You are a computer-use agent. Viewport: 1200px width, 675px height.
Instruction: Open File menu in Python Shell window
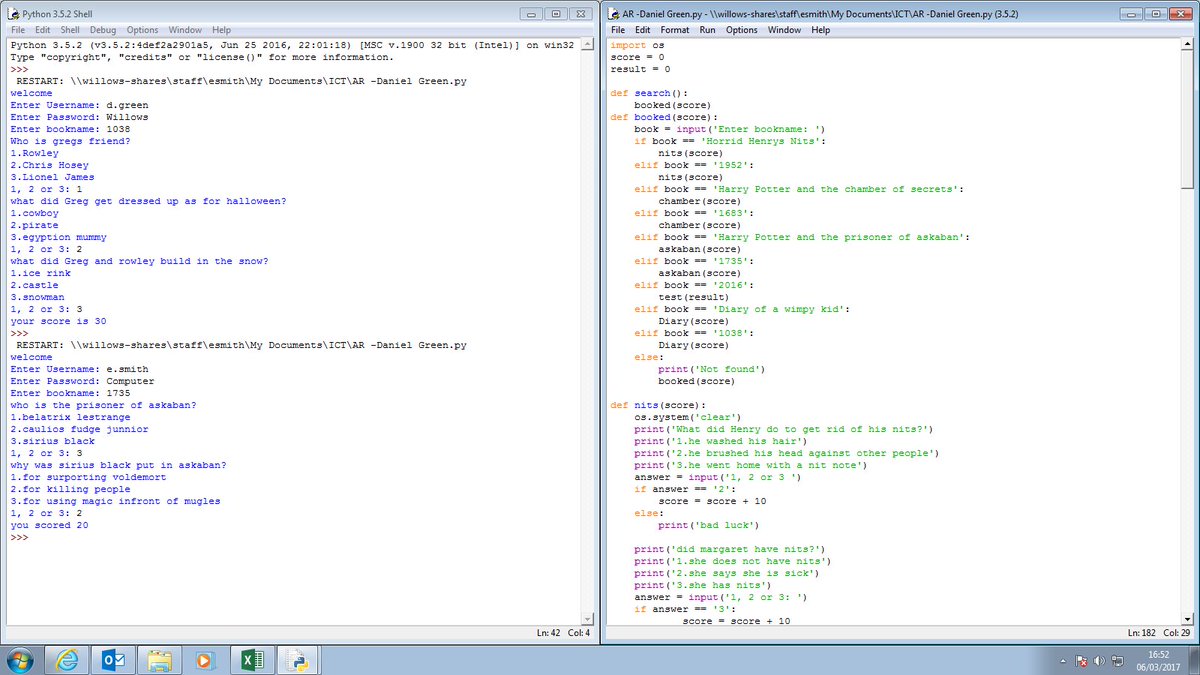19,30
